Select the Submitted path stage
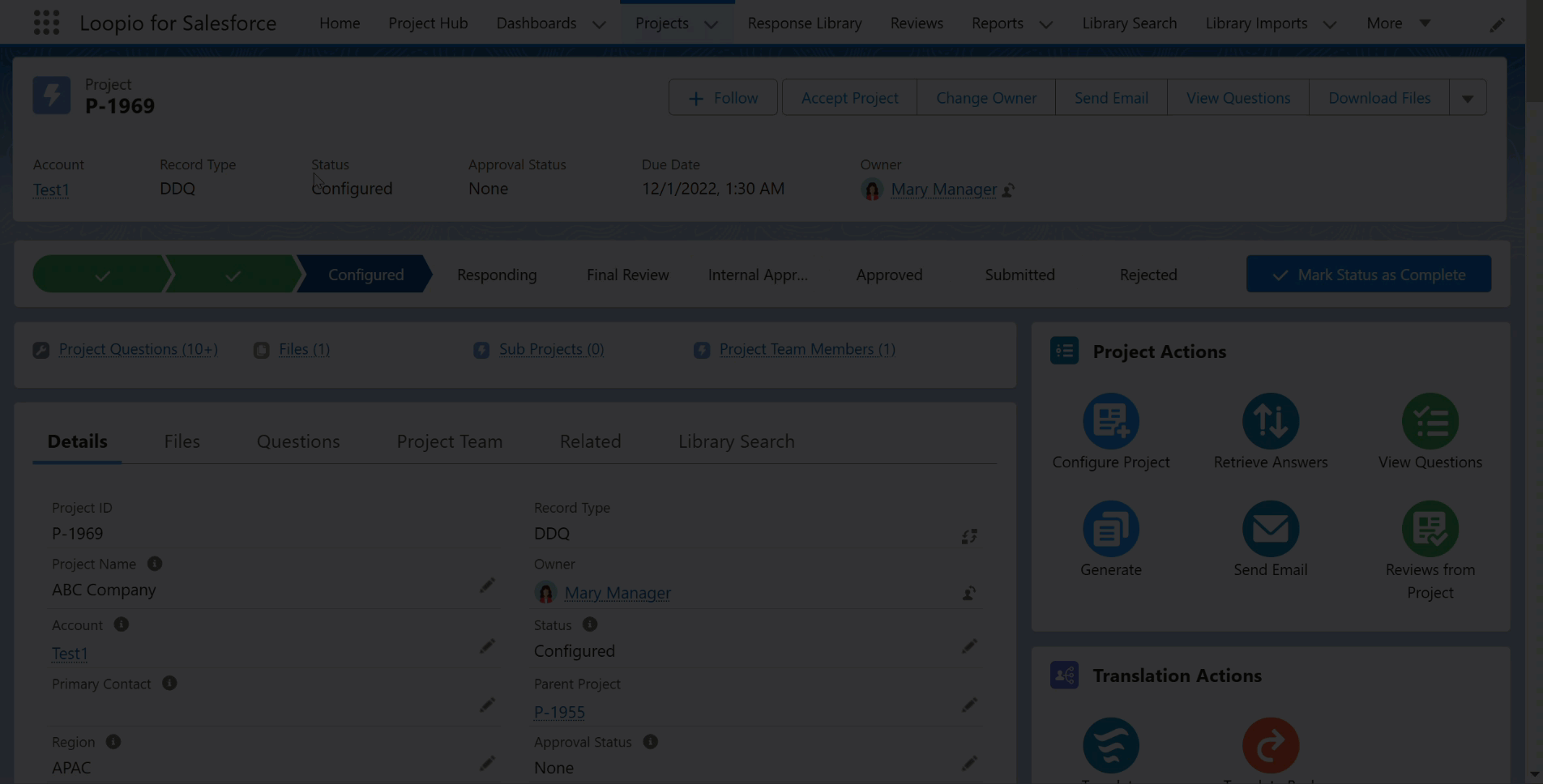 1019,275
